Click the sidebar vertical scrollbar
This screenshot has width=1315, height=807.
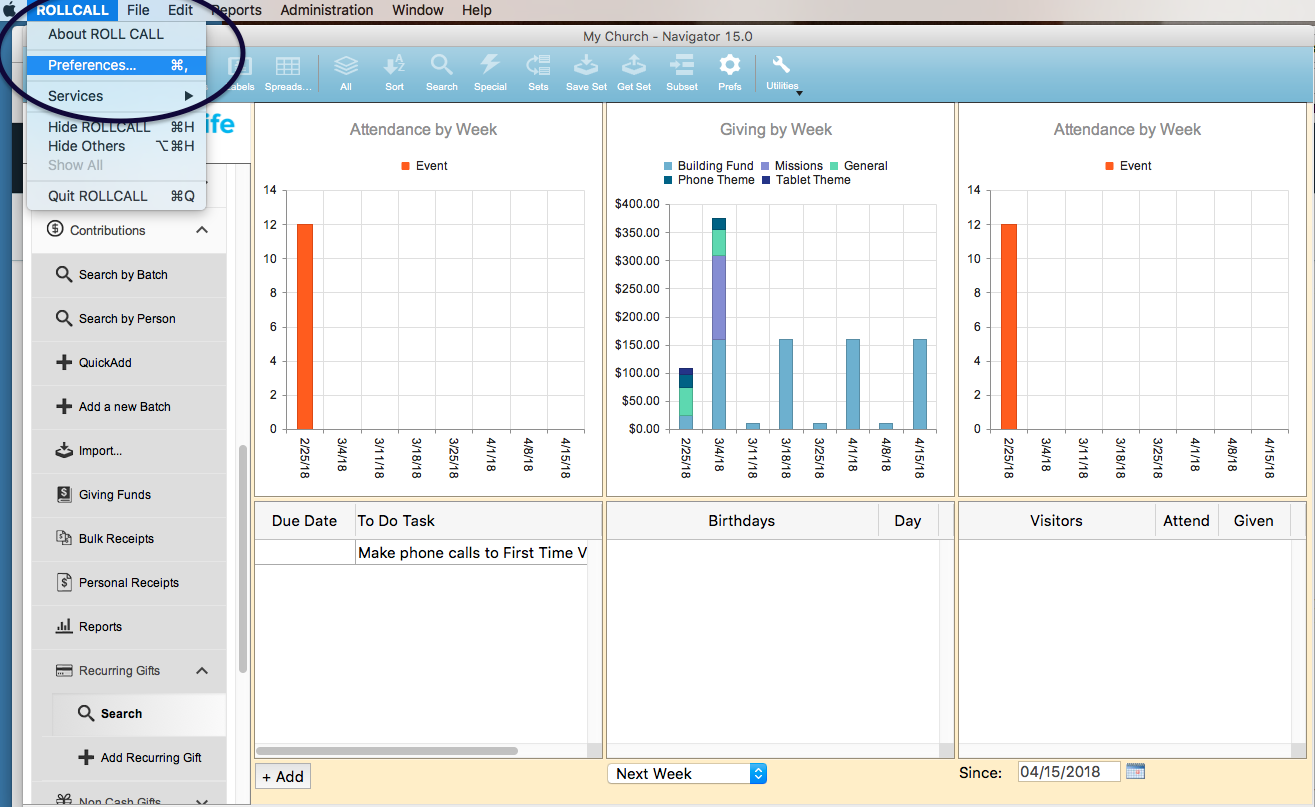(x=242, y=558)
